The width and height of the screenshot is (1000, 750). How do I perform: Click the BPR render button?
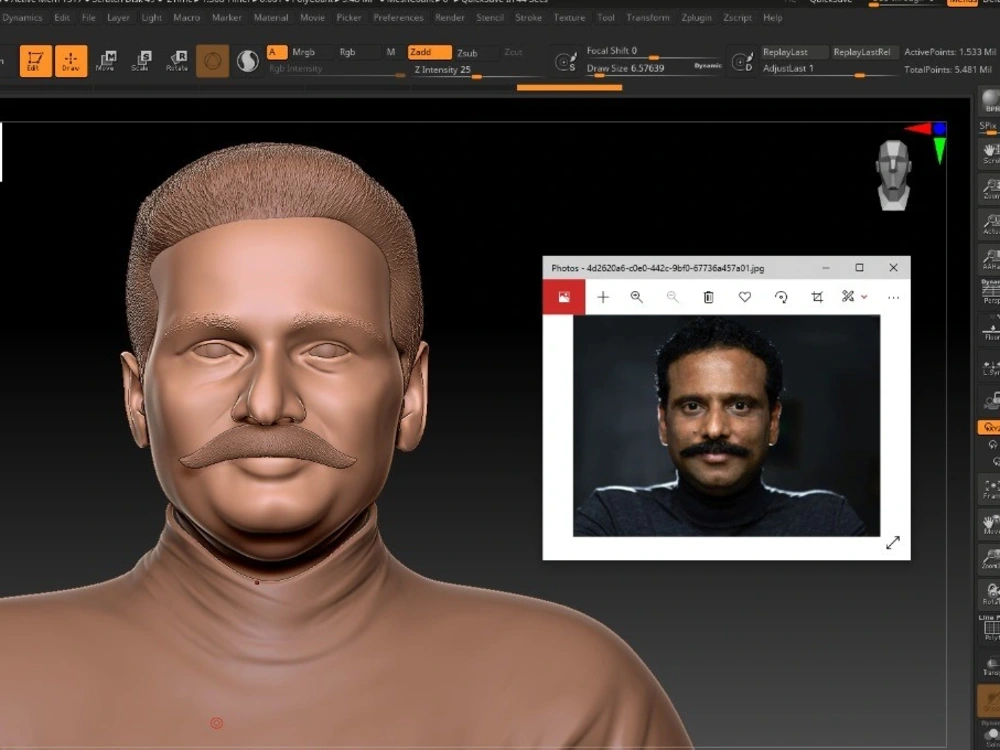[990, 101]
